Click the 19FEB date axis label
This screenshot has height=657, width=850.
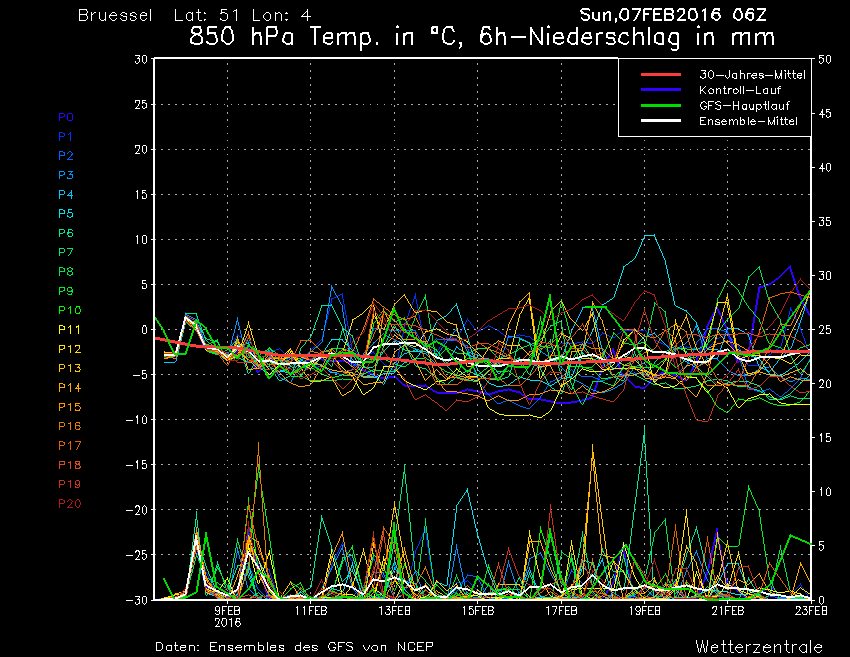click(x=645, y=611)
